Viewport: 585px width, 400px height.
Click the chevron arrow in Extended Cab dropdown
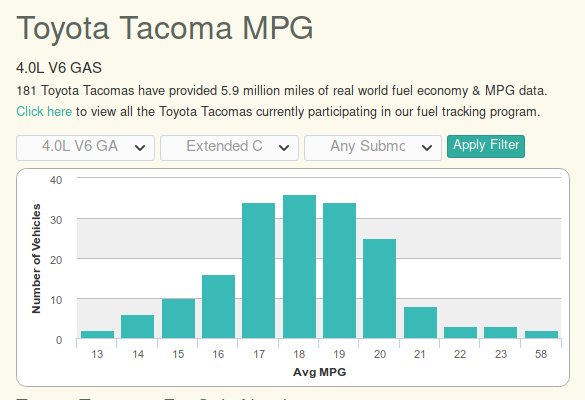tap(284, 148)
